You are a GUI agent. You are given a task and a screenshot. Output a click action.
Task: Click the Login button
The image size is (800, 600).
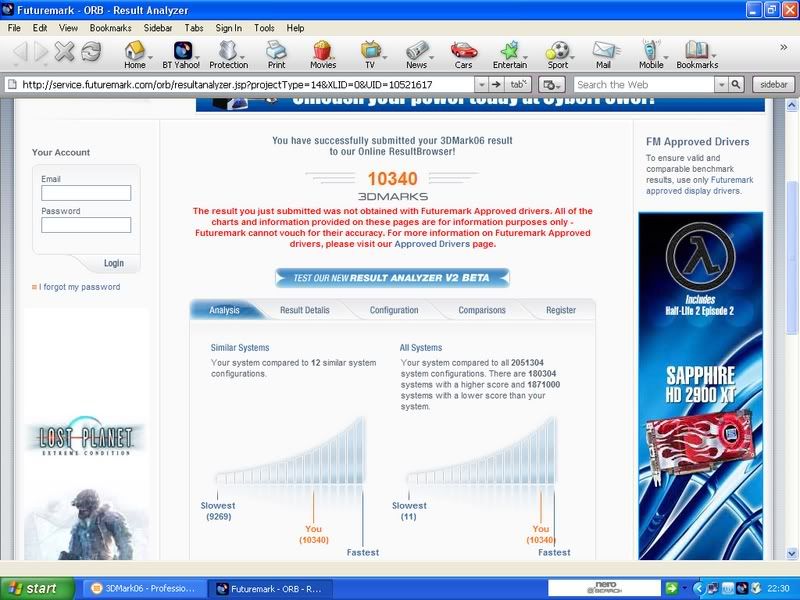(114, 263)
